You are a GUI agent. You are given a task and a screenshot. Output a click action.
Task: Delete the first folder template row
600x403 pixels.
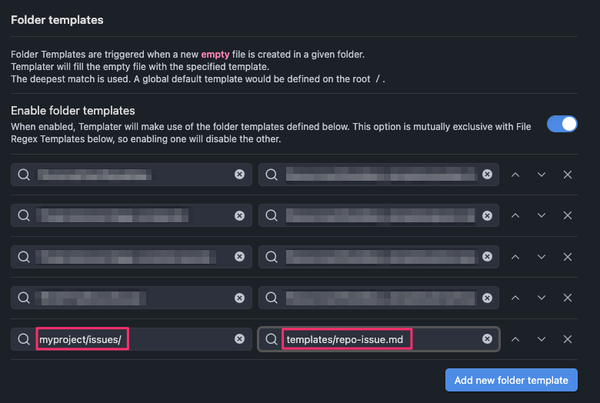(x=567, y=175)
